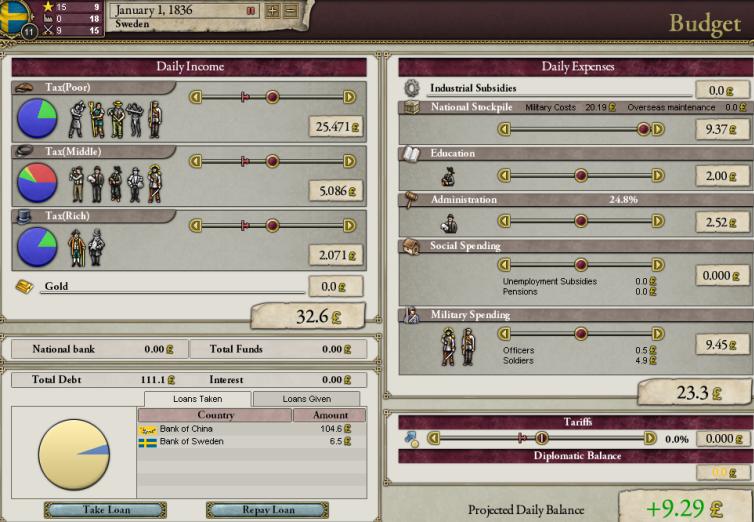Increase poor tax with right arrow
754x522 pixels.
point(350,97)
